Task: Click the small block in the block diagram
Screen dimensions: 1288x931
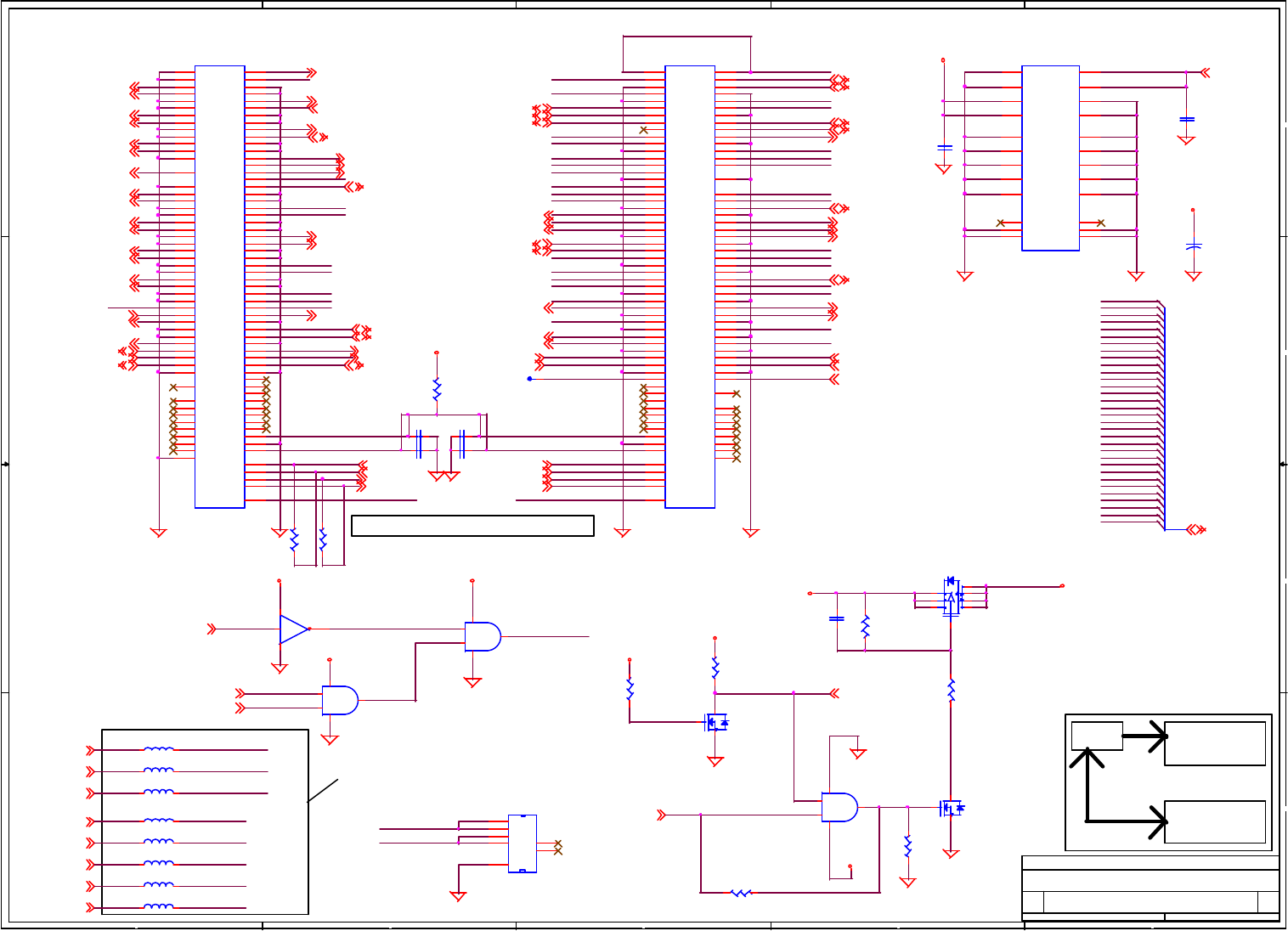Action: pos(1097,736)
